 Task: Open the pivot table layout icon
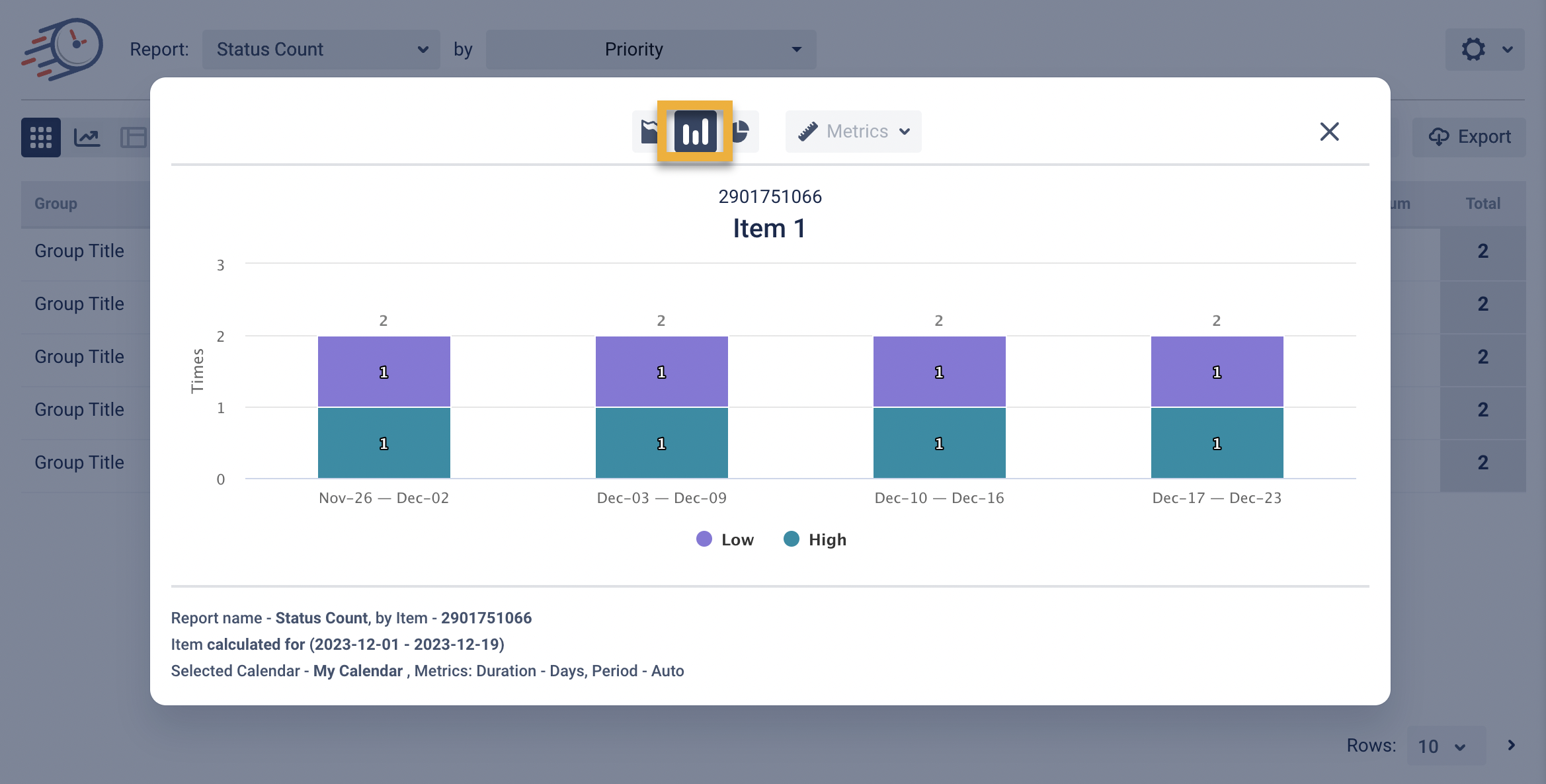tap(133, 137)
